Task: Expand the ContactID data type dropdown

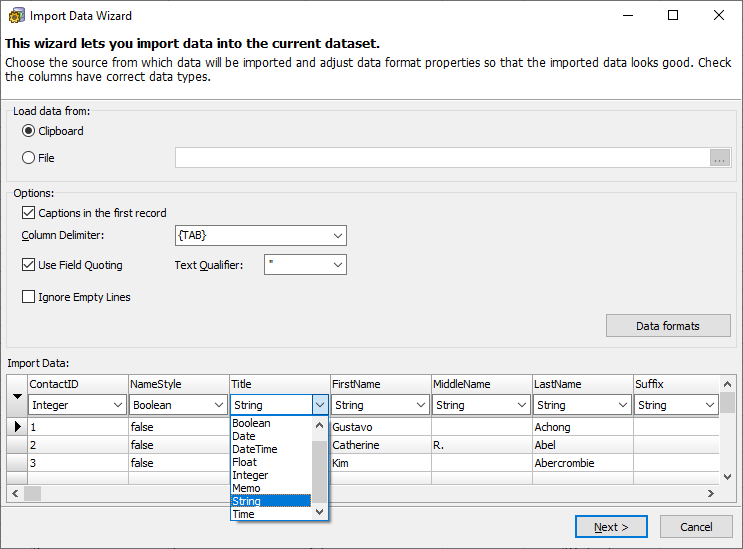Action: coord(118,405)
